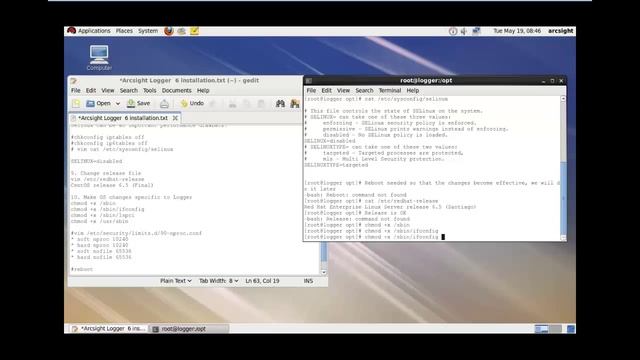Click the Computer desktop icon
640x360 pixels.
(99, 58)
